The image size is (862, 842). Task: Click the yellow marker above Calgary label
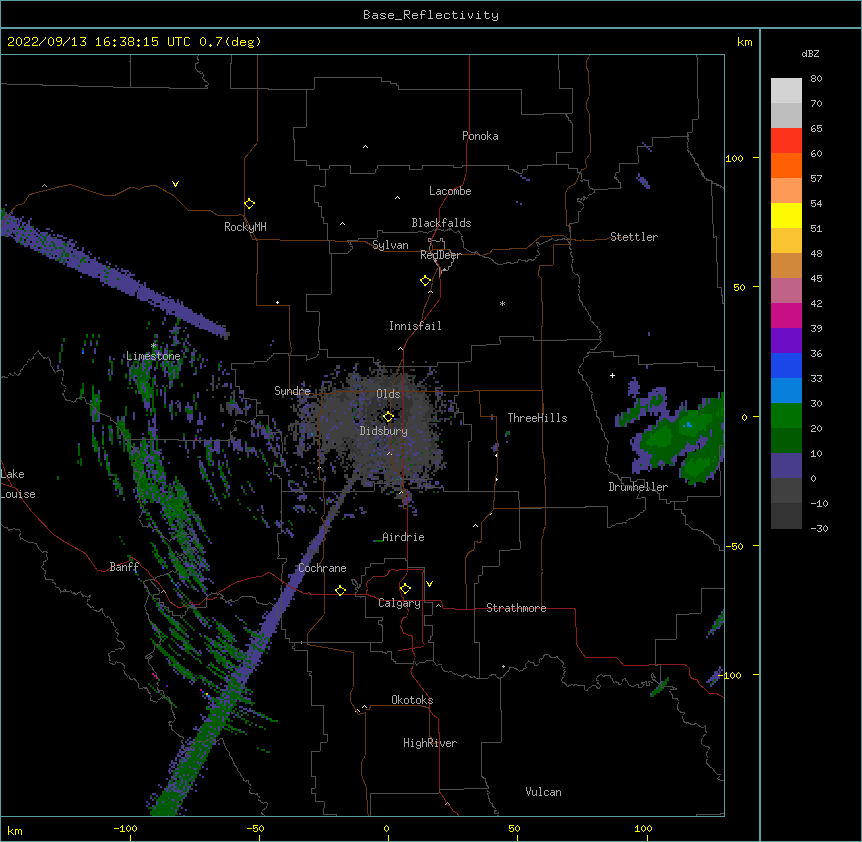point(405,589)
